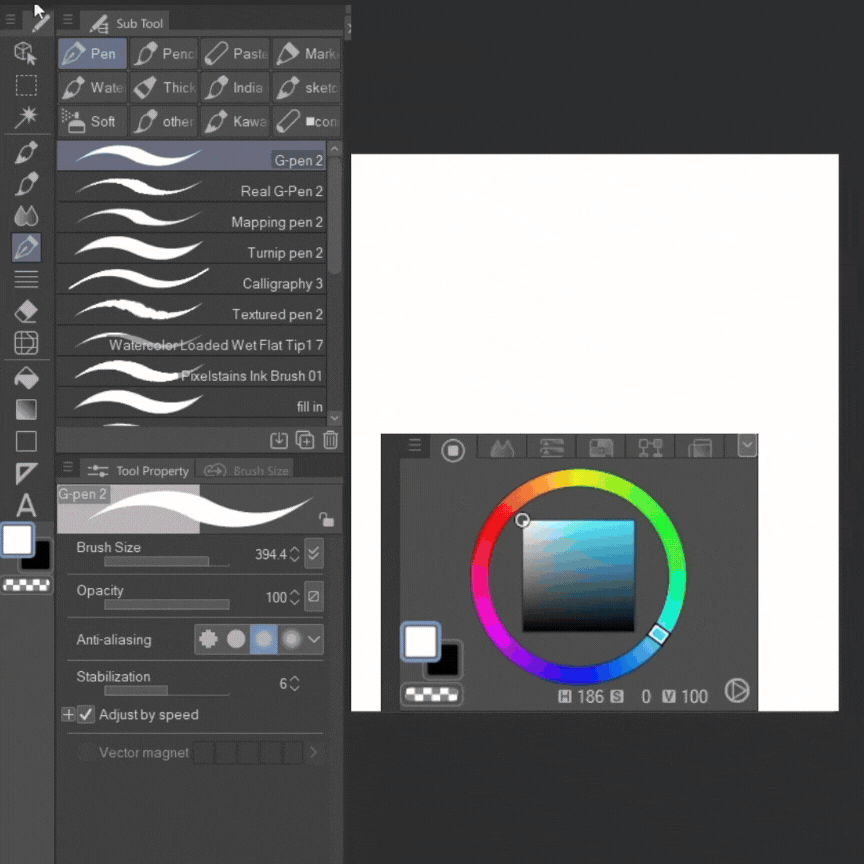Click the lock icon in Tool Property
The image size is (864, 864).
[x=326, y=519]
